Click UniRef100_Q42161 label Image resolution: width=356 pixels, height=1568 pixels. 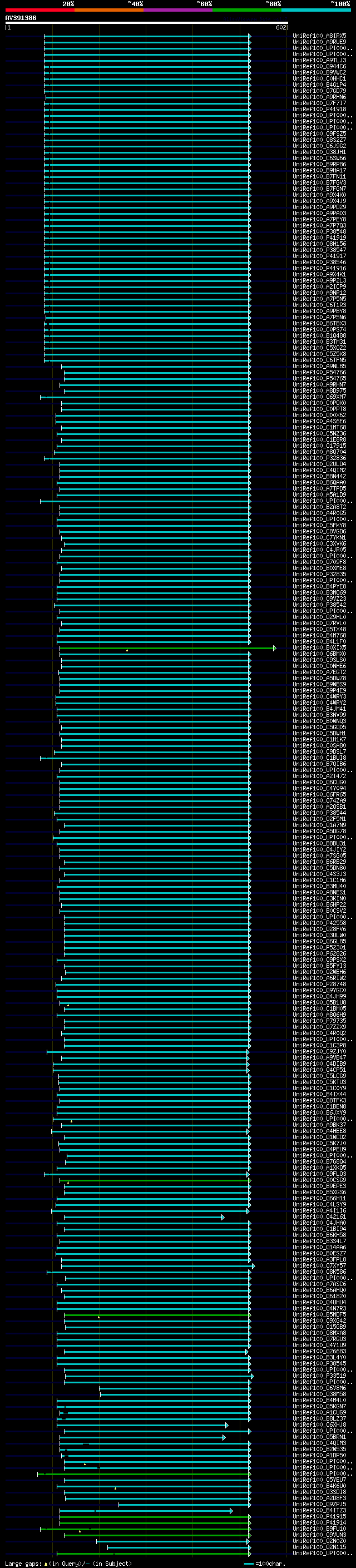tap(319, 1216)
